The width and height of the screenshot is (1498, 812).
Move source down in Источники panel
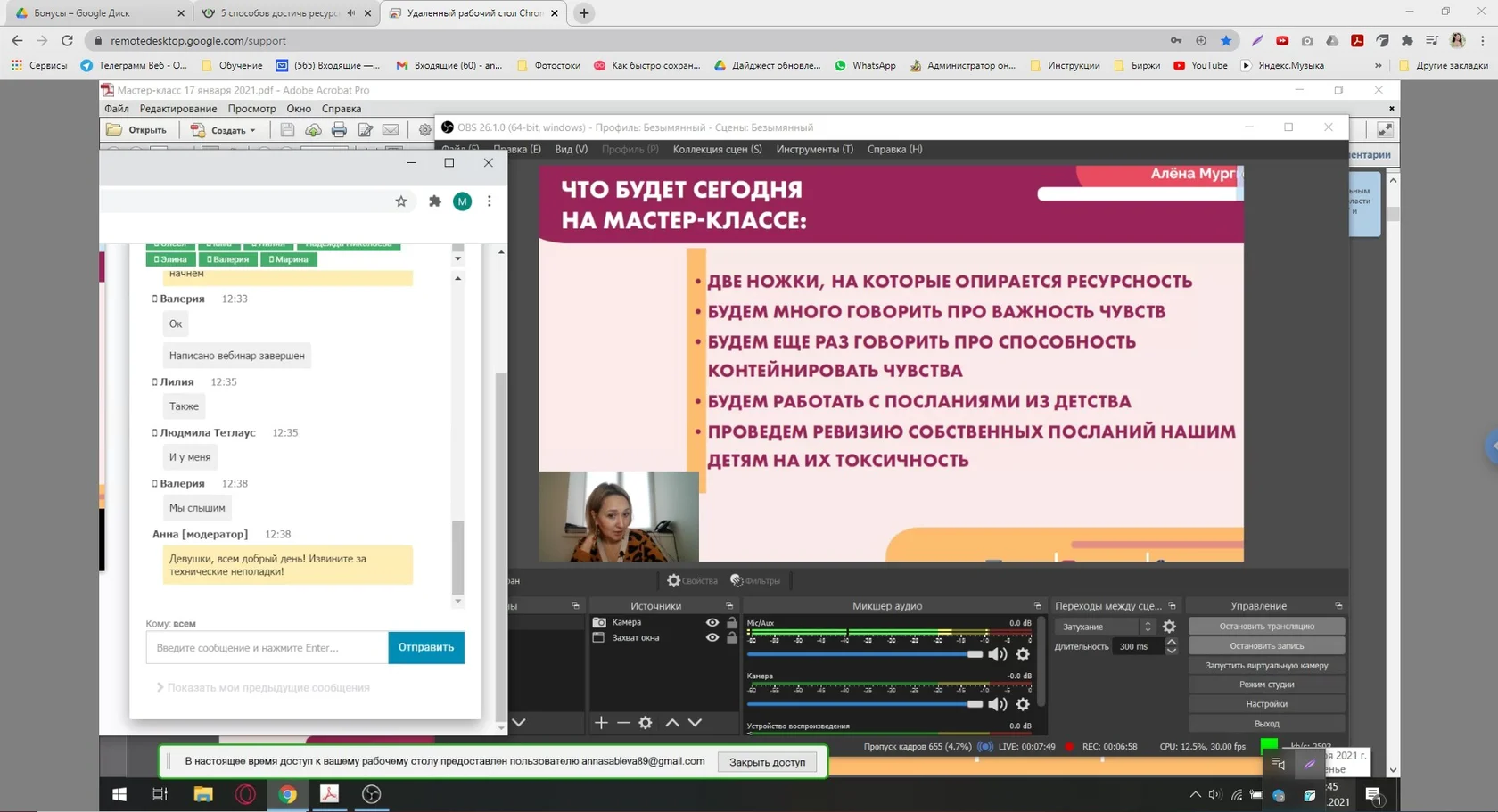coord(695,723)
